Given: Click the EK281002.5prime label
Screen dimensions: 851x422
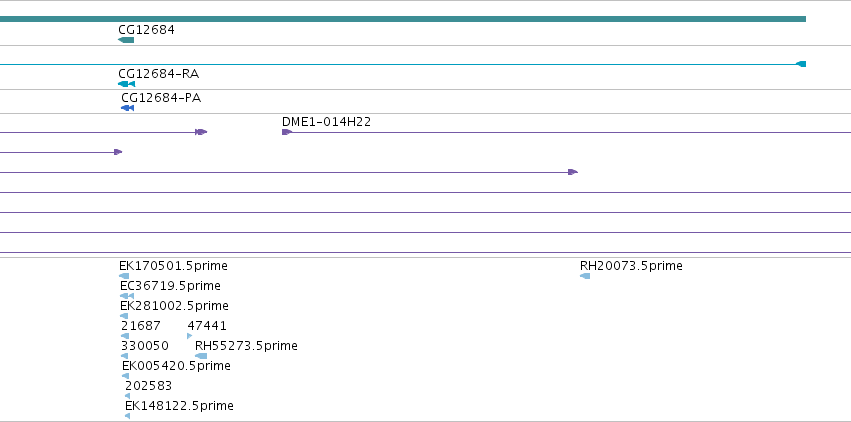Looking at the screenshot, I should (174, 306).
